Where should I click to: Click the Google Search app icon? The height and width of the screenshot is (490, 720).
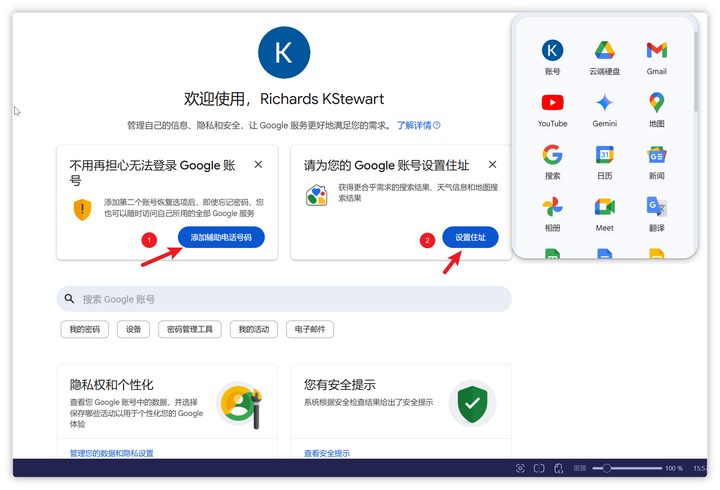pos(552,154)
